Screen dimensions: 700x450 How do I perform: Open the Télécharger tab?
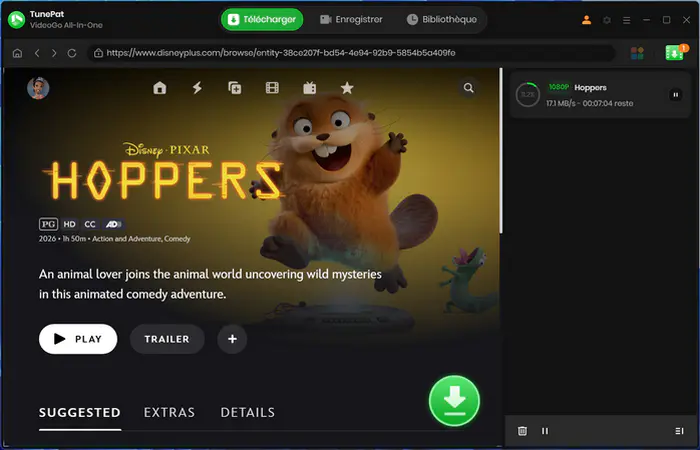coord(262,20)
